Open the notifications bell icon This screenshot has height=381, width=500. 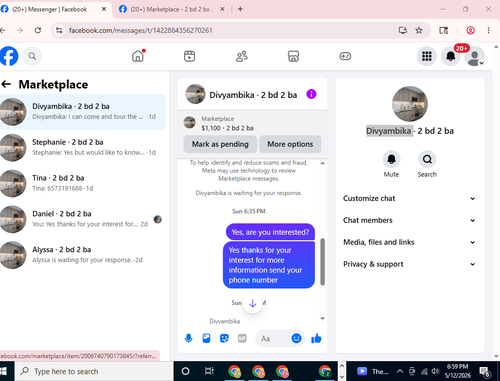click(x=451, y=56)
